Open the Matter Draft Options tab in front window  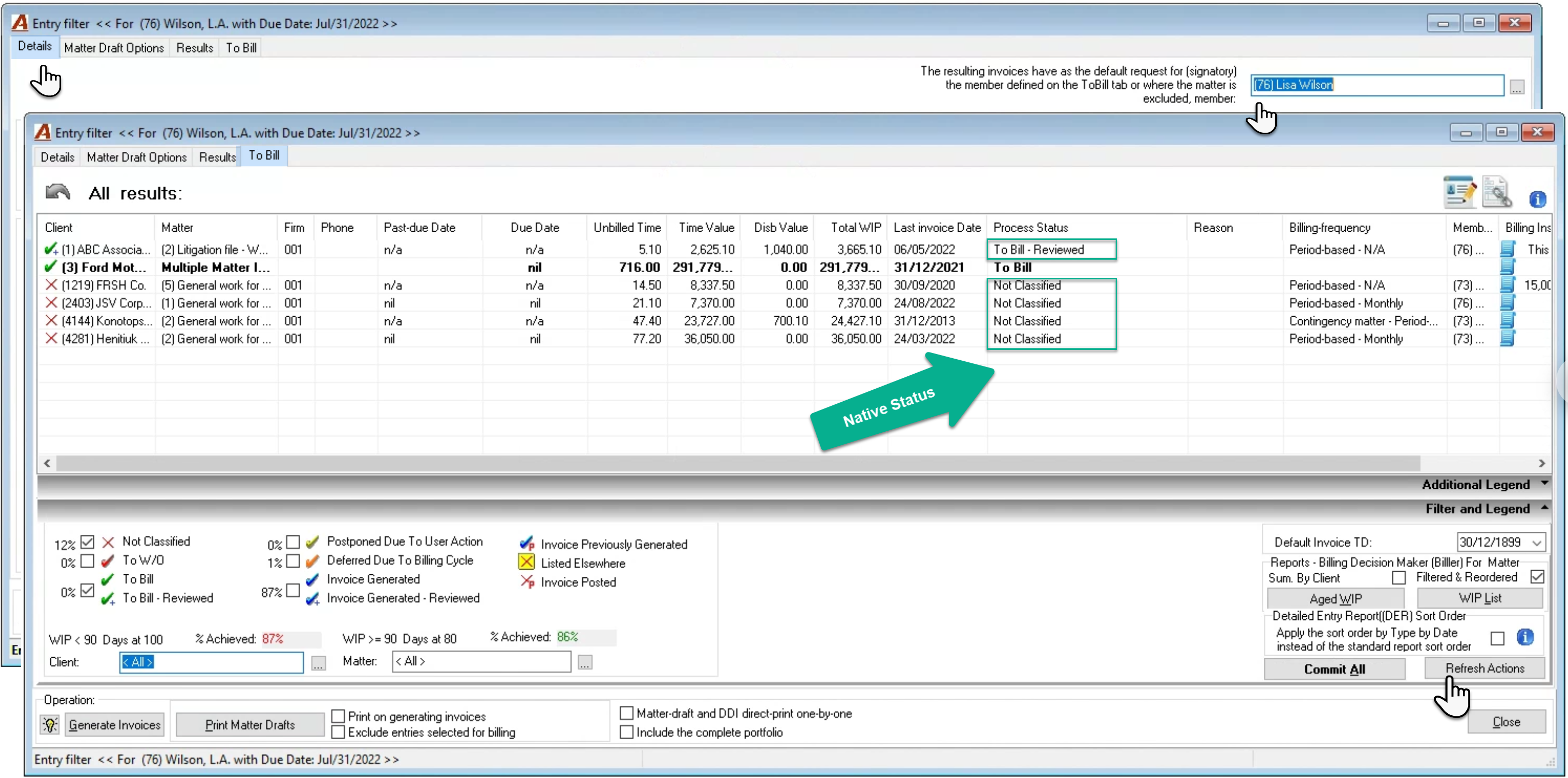click(136, 157)
